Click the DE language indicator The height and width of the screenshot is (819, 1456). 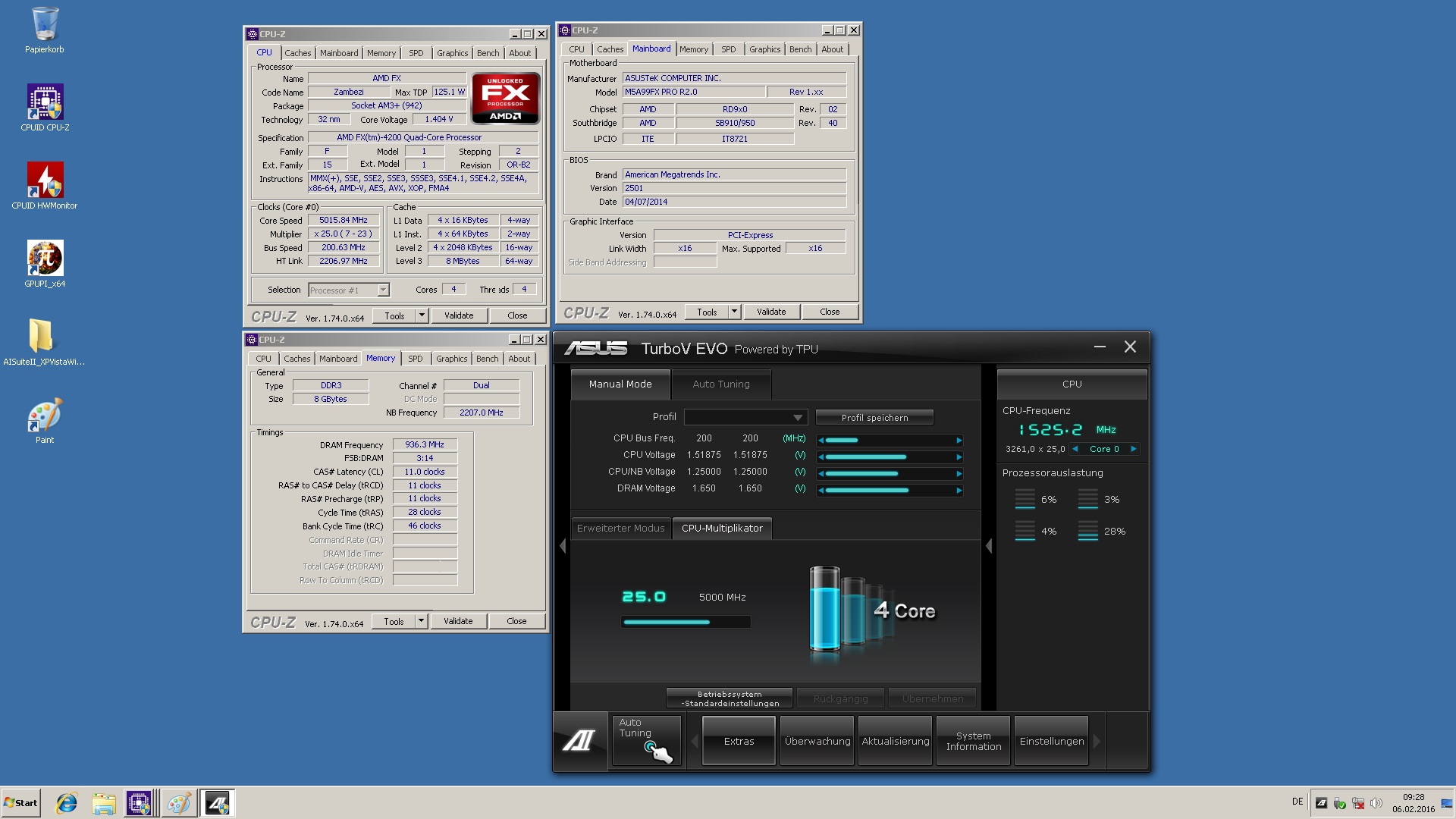point(1298,802)
